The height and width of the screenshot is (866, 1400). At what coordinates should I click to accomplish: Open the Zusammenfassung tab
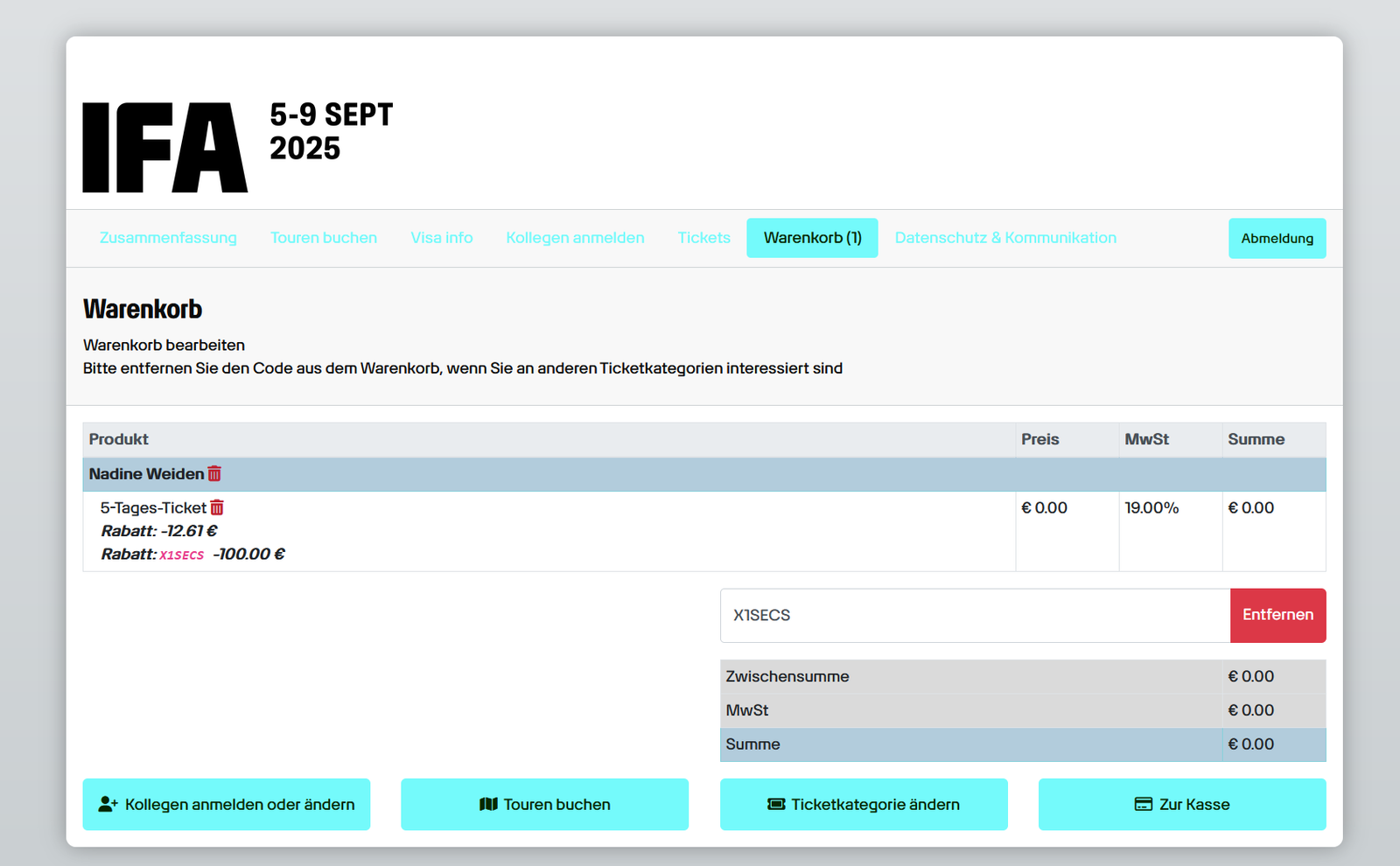click(168, 238)
